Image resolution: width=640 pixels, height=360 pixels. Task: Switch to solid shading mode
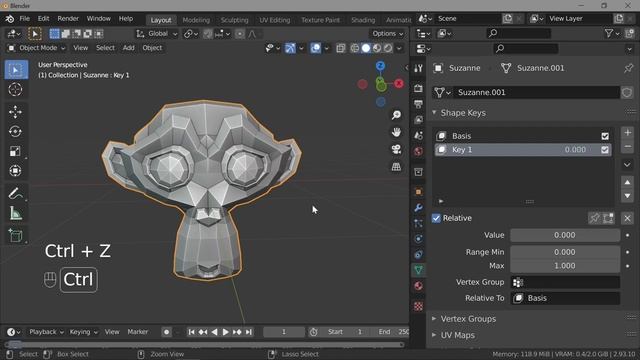366,48
